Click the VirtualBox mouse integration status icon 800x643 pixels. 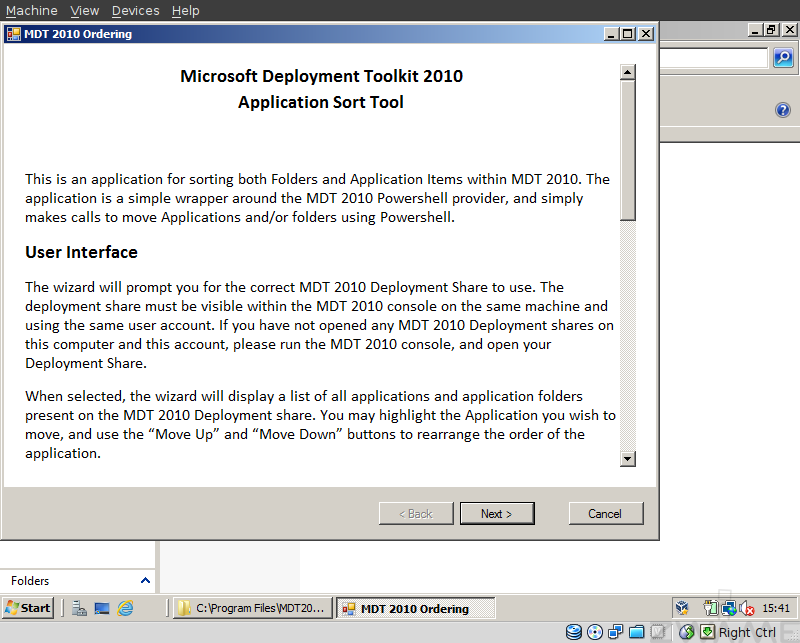point(687,632)
